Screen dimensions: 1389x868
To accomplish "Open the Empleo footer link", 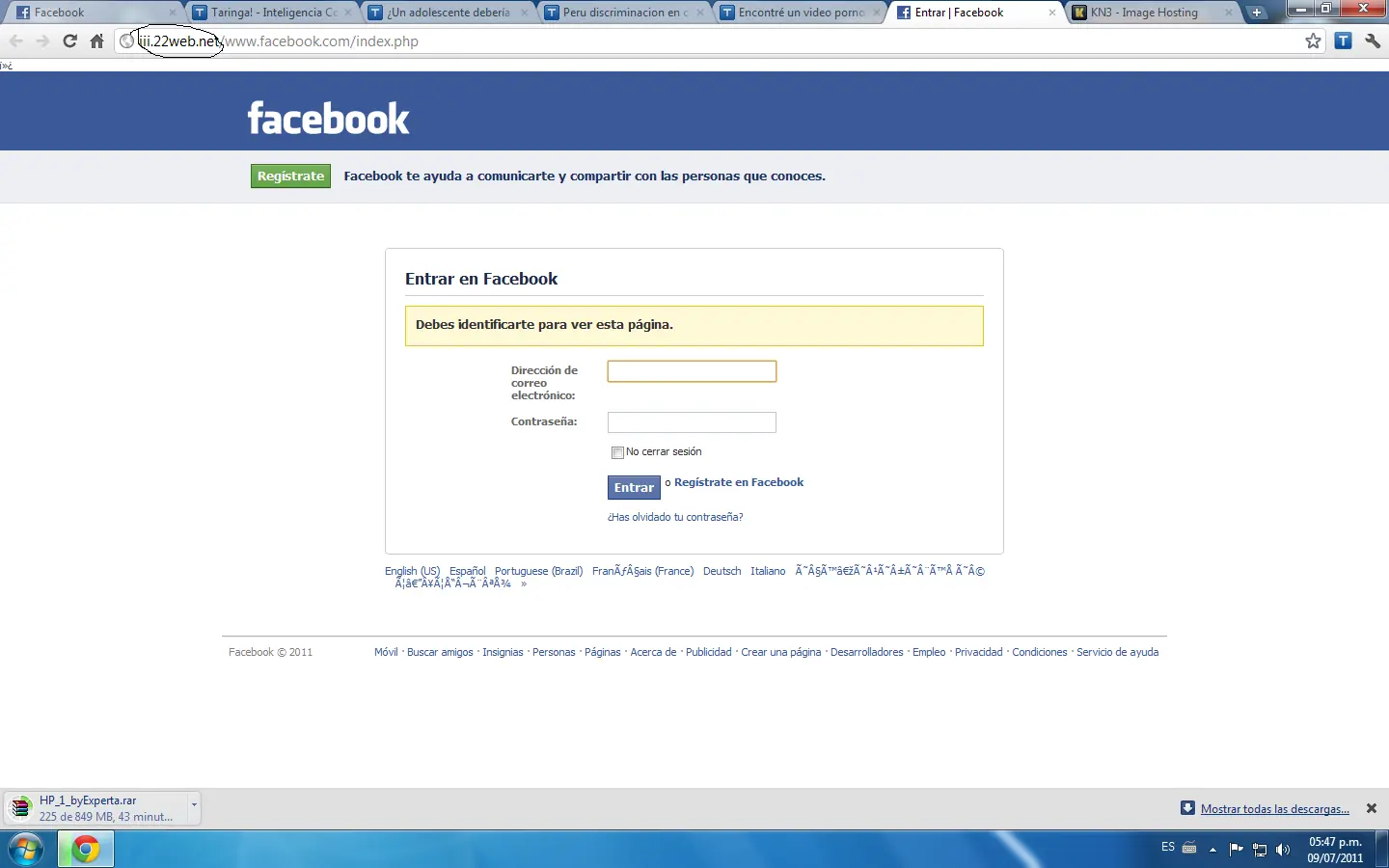I will [x=929, y=652].
